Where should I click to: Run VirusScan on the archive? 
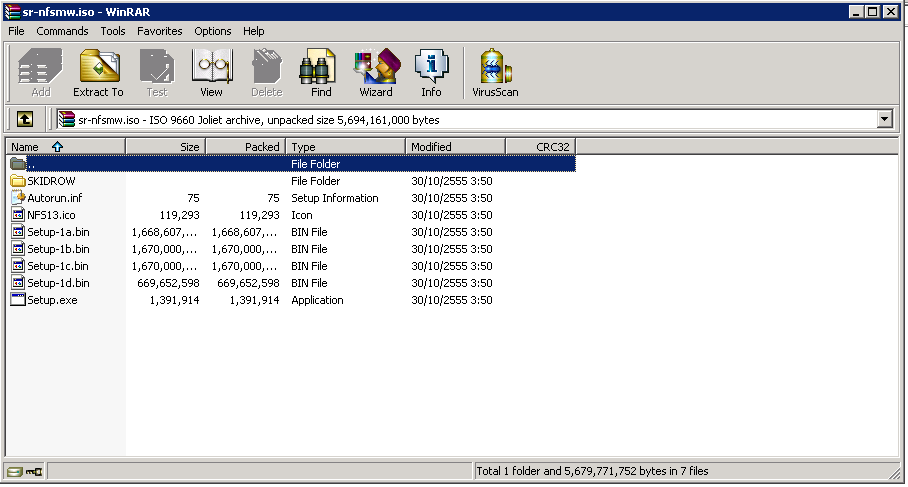coord(495,72)
